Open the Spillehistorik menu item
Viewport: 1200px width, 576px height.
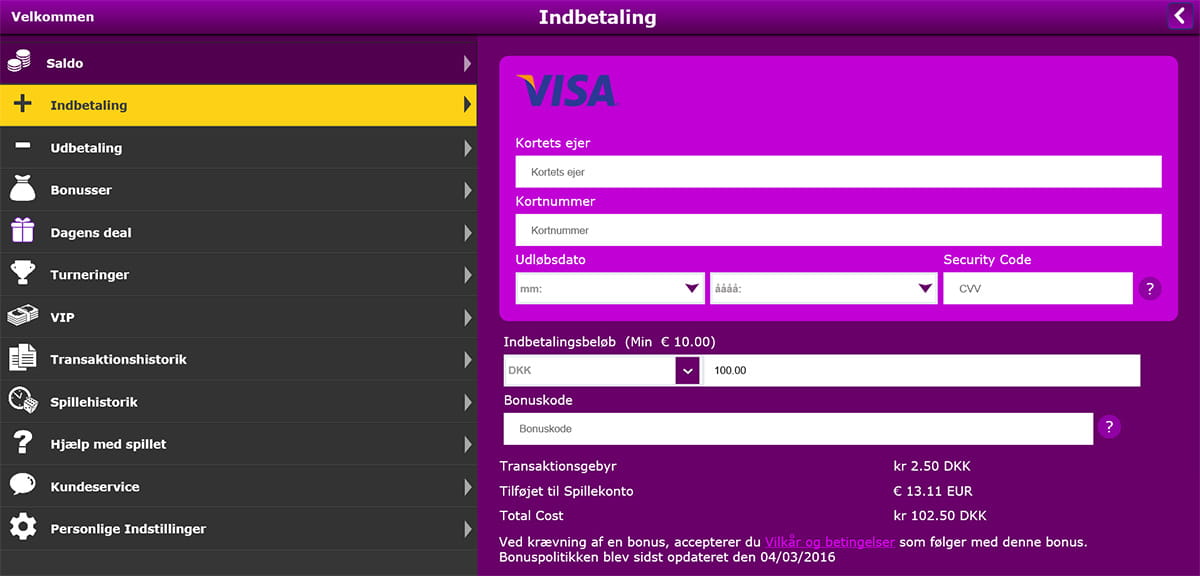[238, 402]
